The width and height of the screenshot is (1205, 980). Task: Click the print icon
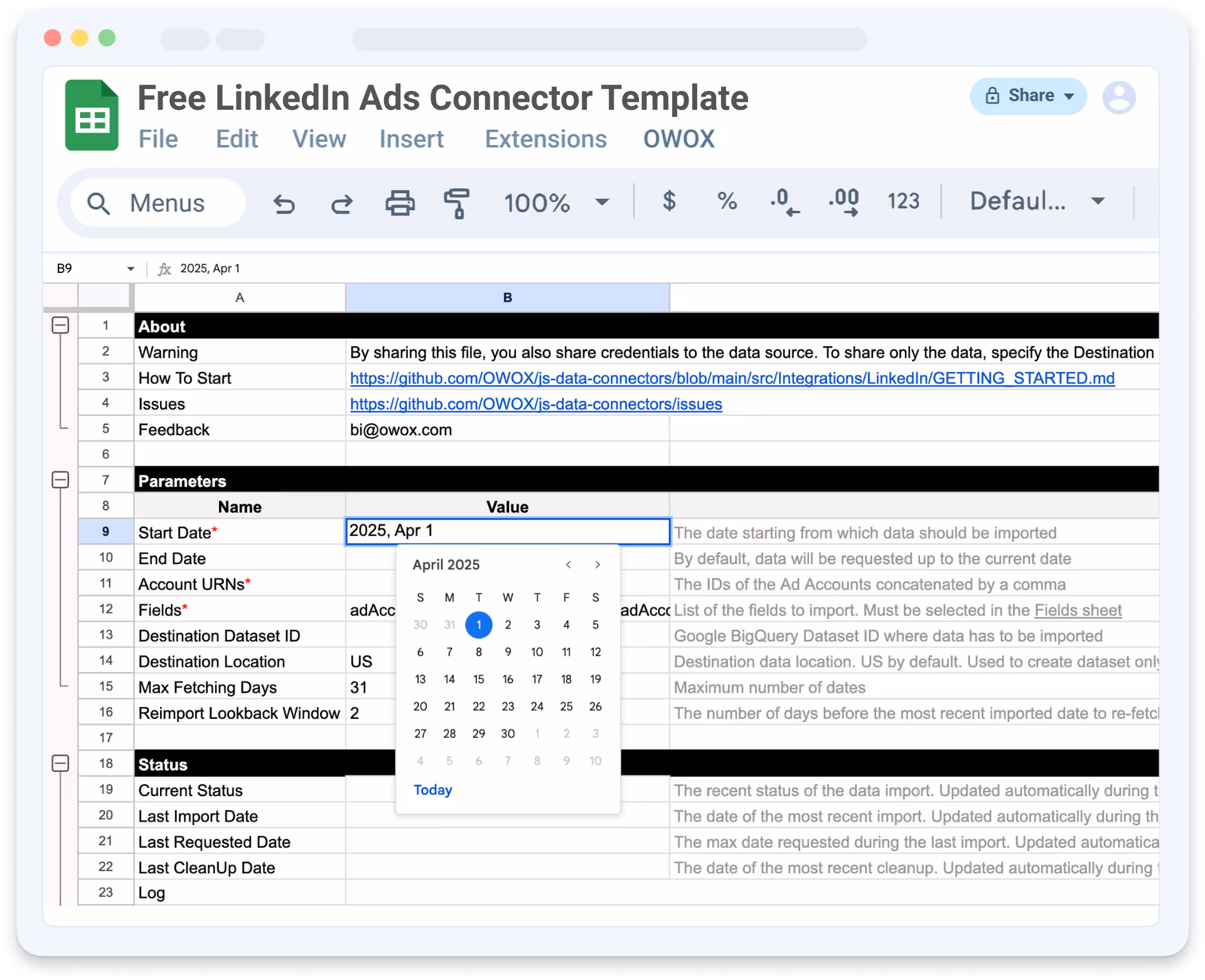400,203
